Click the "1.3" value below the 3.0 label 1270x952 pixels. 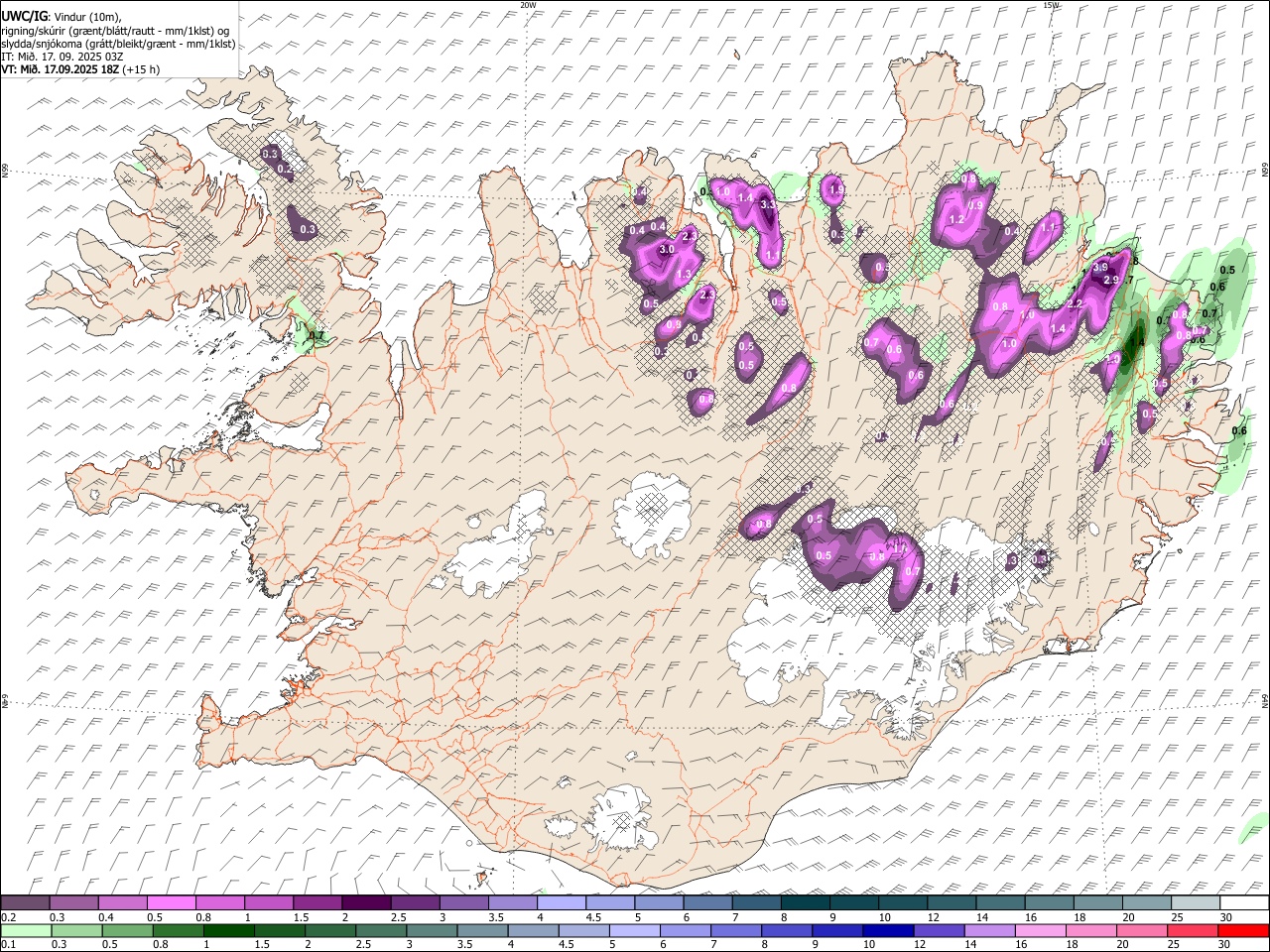pyautogui.click(x=684, y=275)
